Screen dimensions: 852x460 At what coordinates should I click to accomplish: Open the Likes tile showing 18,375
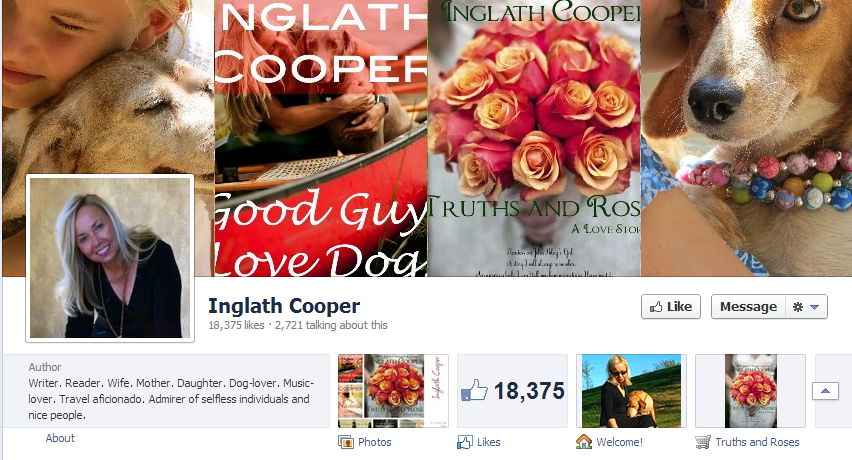pos(512,391)
